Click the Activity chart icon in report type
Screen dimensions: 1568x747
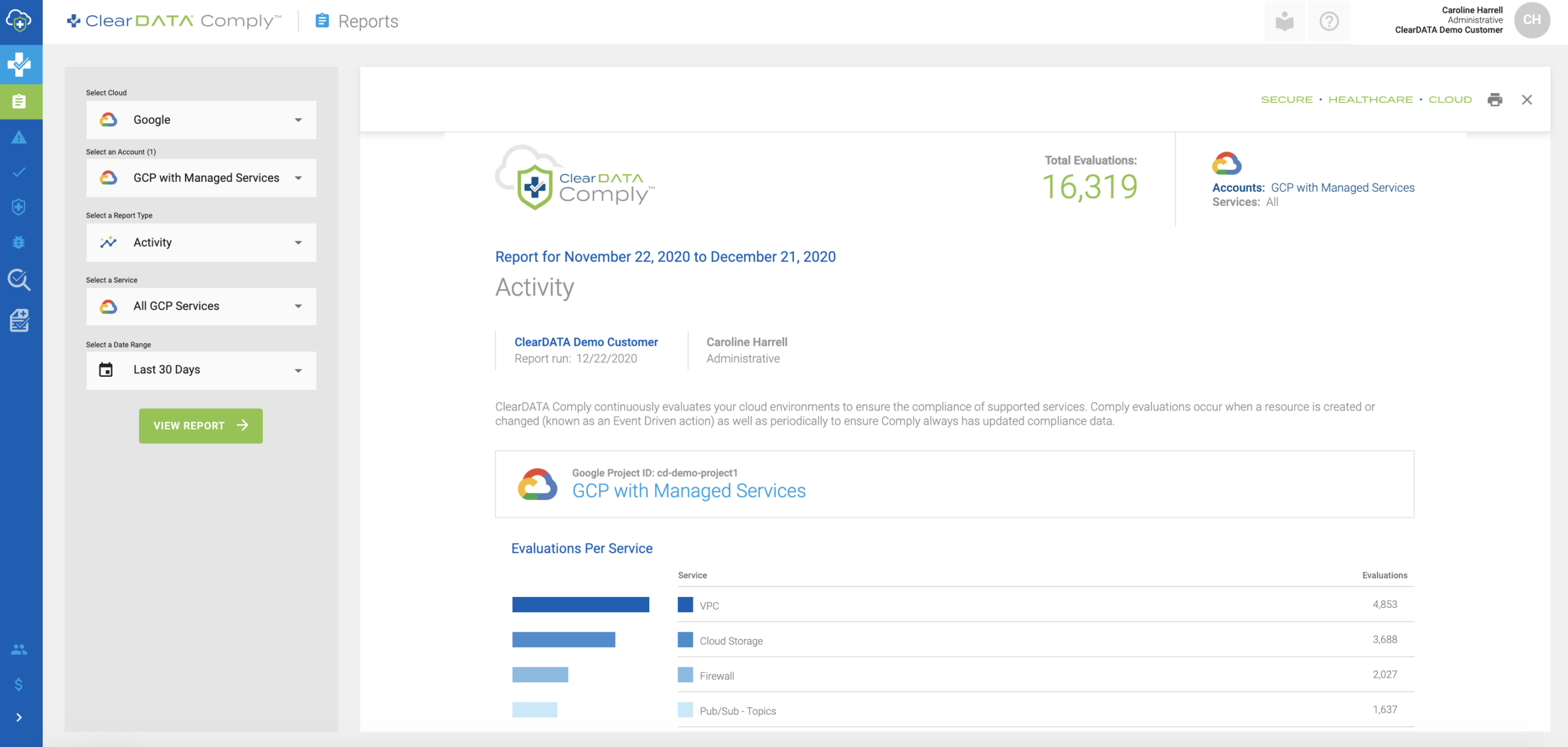(x=108, y=242)
